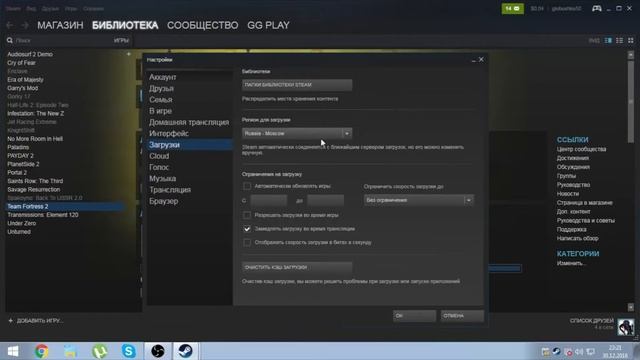Click the Steam library folders button

297,85
